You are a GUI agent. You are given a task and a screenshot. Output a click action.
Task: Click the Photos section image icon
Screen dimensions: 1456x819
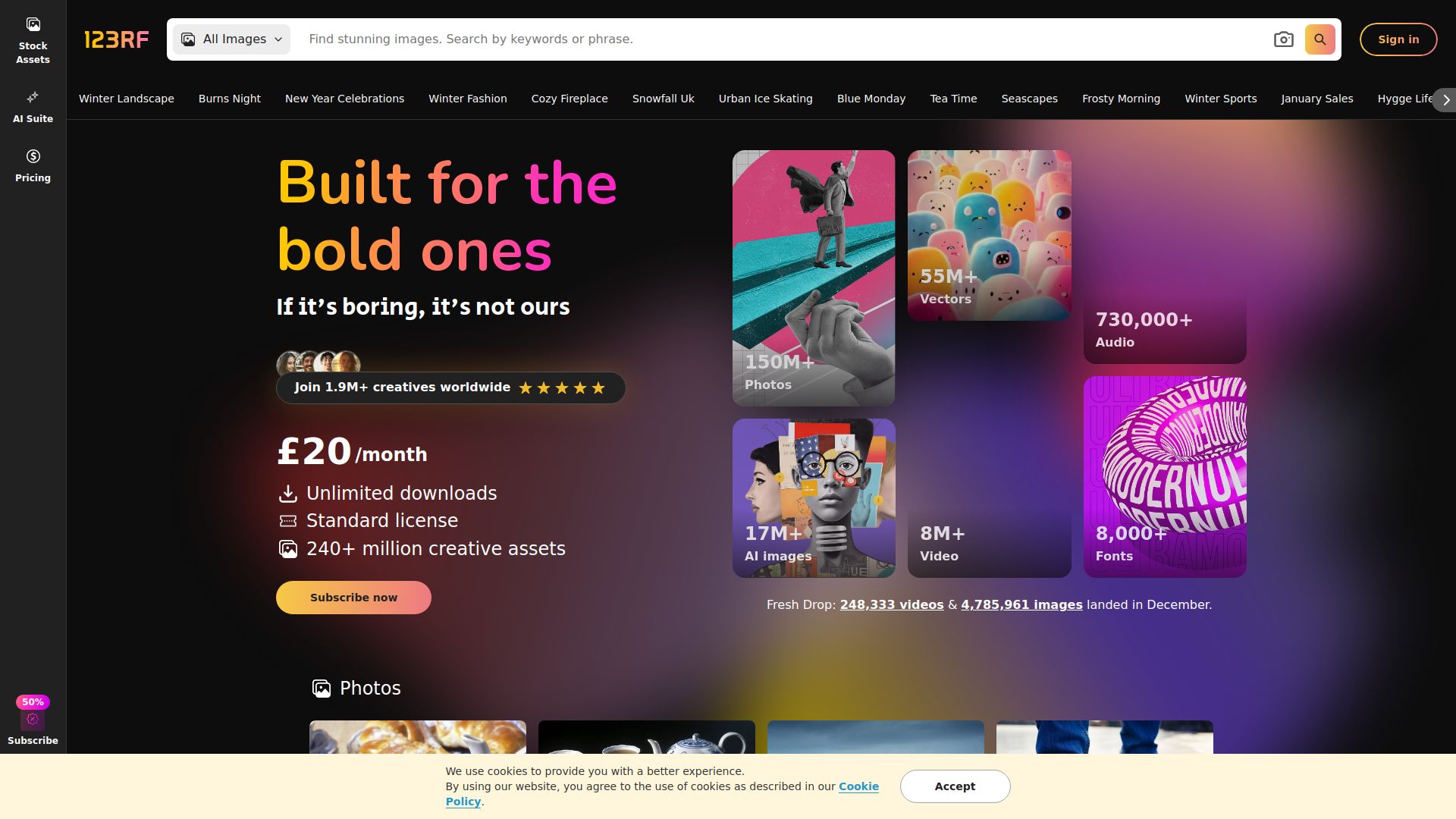(322, 688)
